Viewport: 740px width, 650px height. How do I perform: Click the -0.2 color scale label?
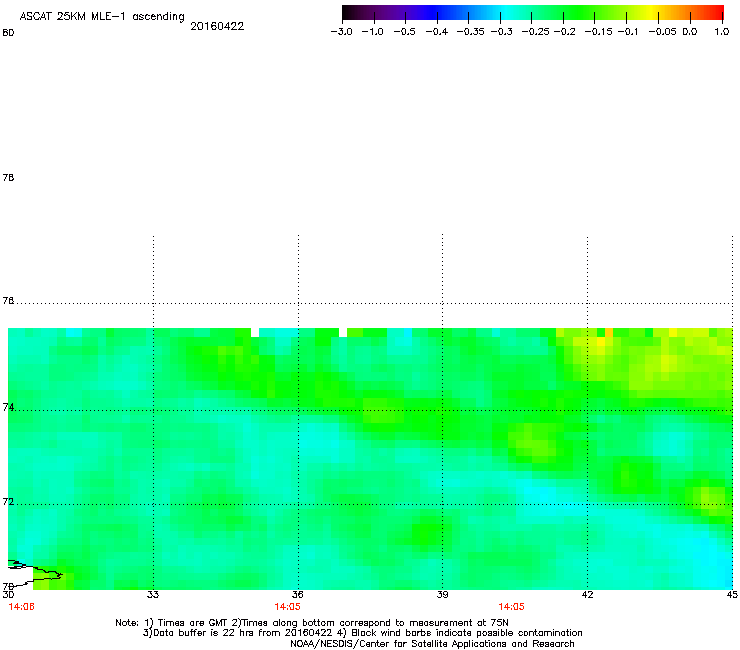coord(564,32)
